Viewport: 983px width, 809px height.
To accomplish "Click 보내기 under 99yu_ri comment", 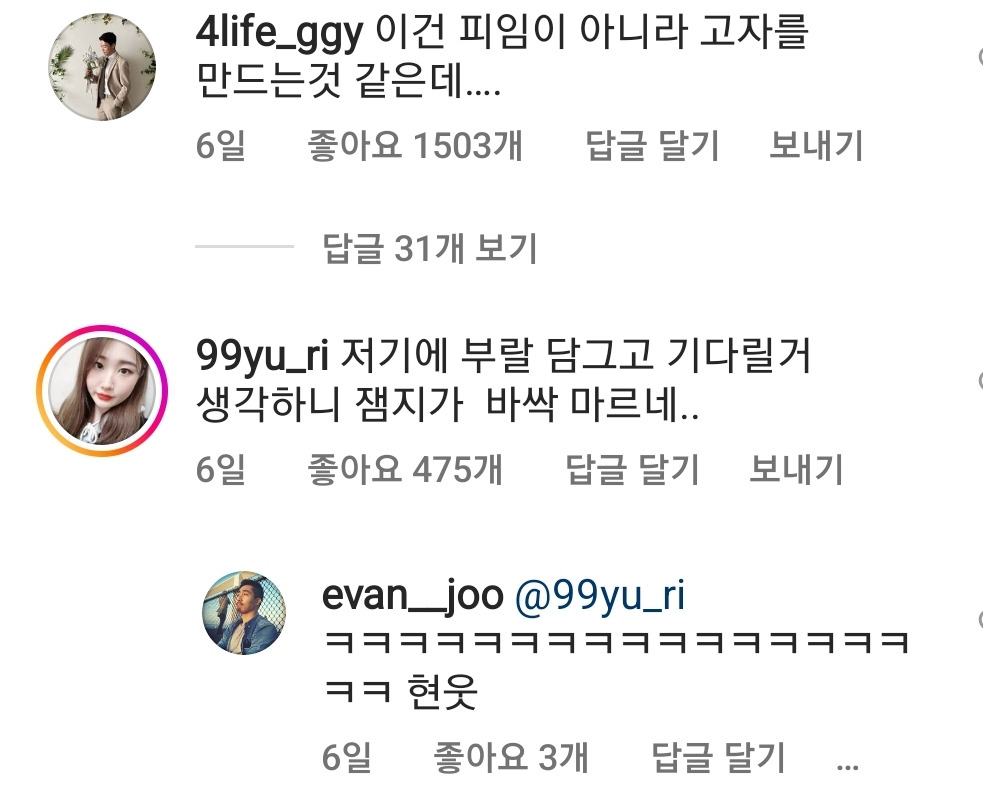I will coord(796,469).
